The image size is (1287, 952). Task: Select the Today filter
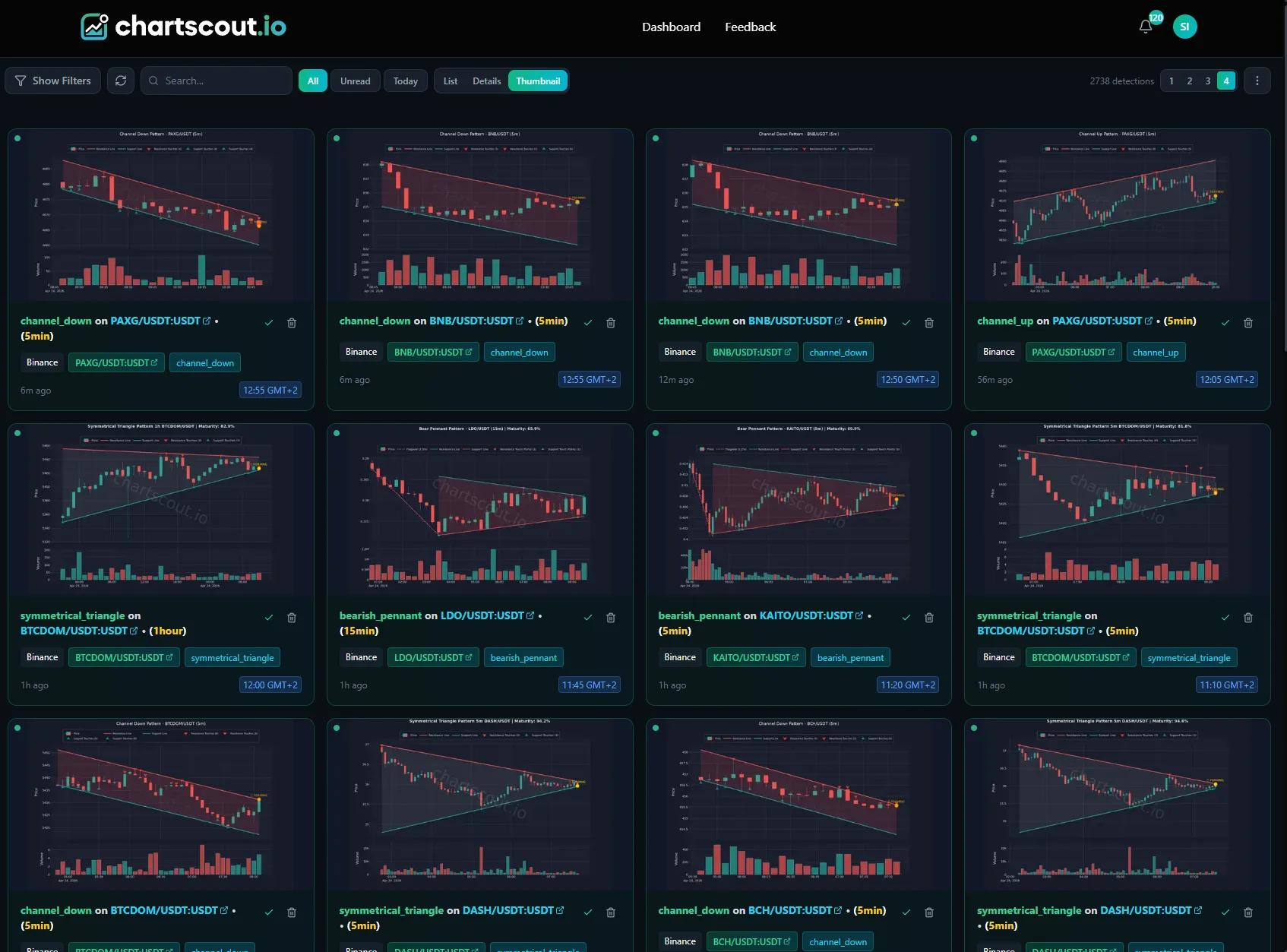click(x=406, y=81)
